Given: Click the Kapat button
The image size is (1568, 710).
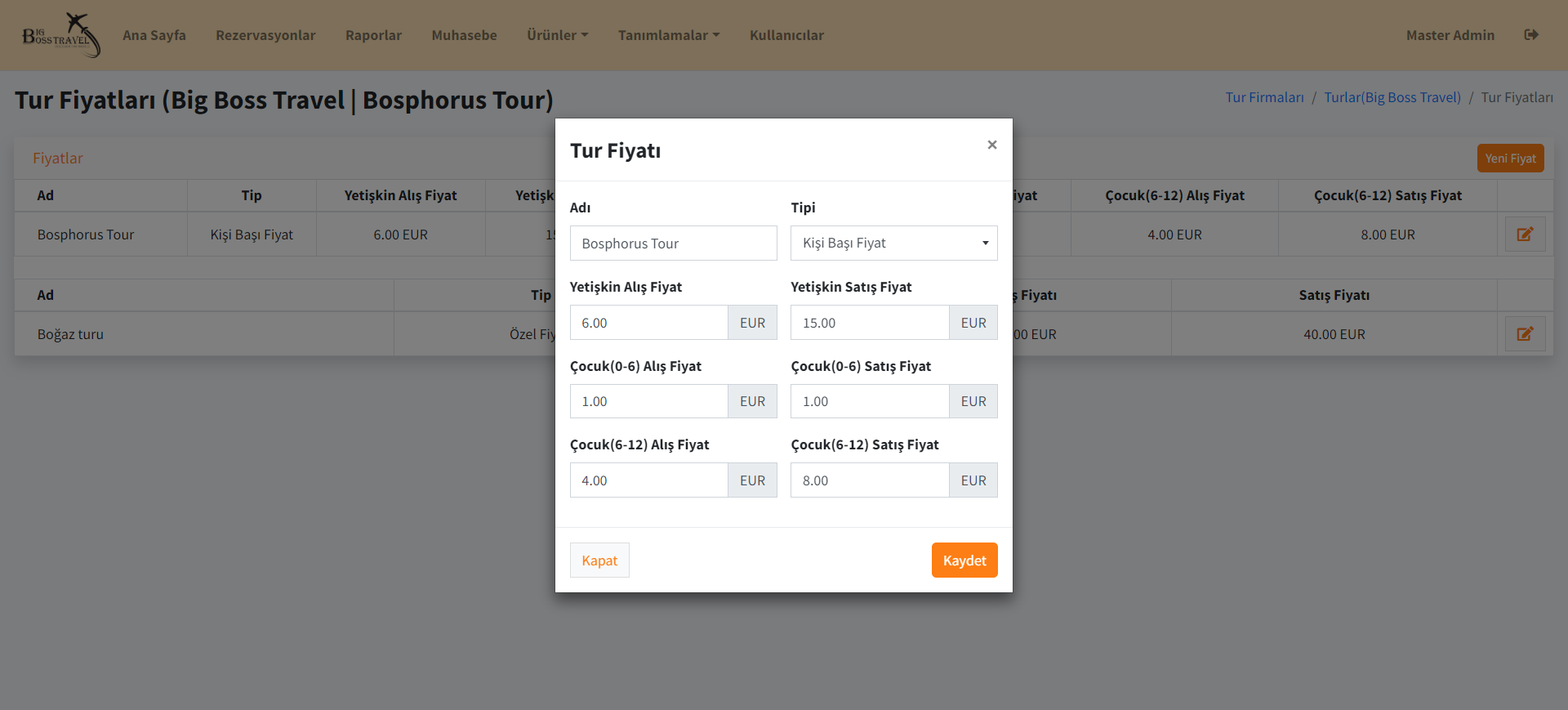Looking at the screenshot, I should tap(599, 560).
